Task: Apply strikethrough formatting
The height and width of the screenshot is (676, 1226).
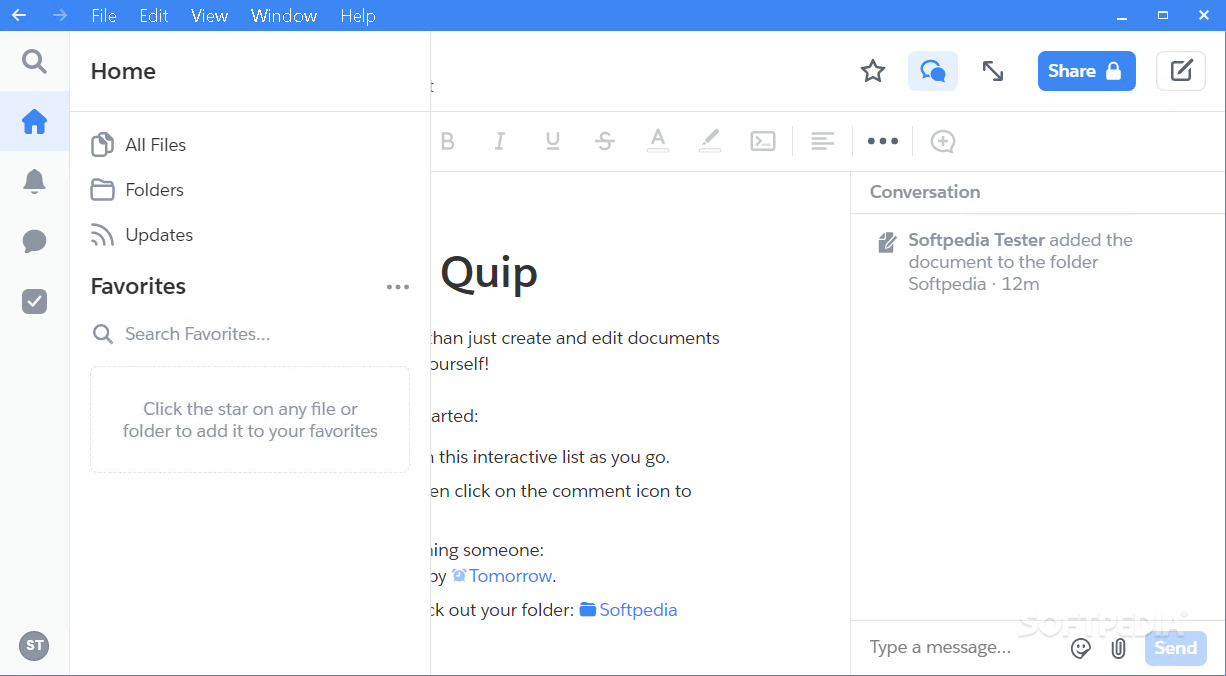Action: pyautogui.click(x=604, y=142)
